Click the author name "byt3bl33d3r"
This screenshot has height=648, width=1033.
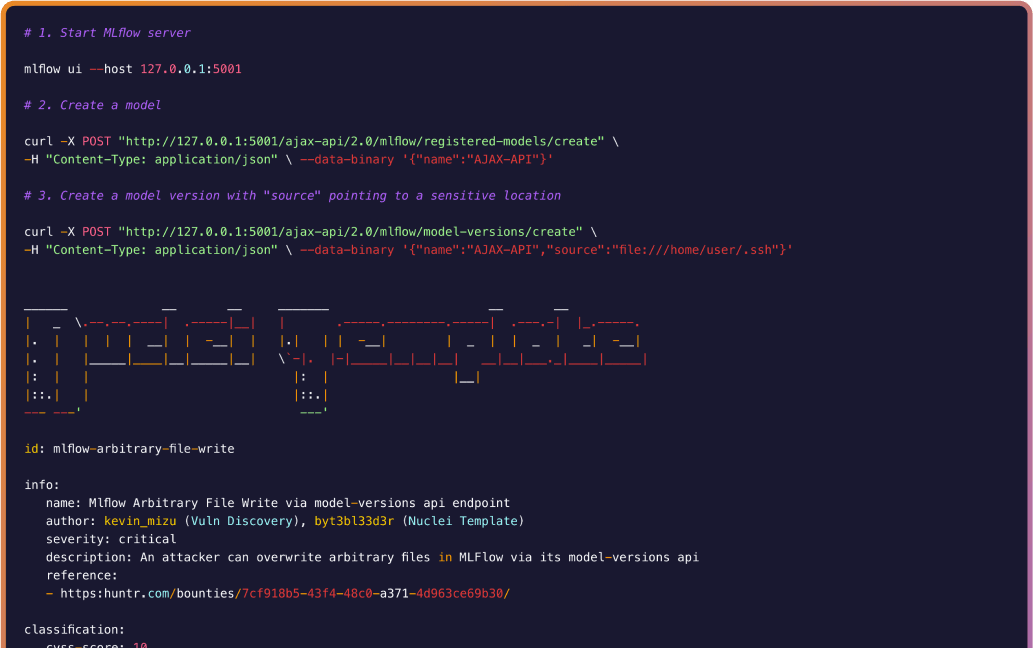pos(354,522)
